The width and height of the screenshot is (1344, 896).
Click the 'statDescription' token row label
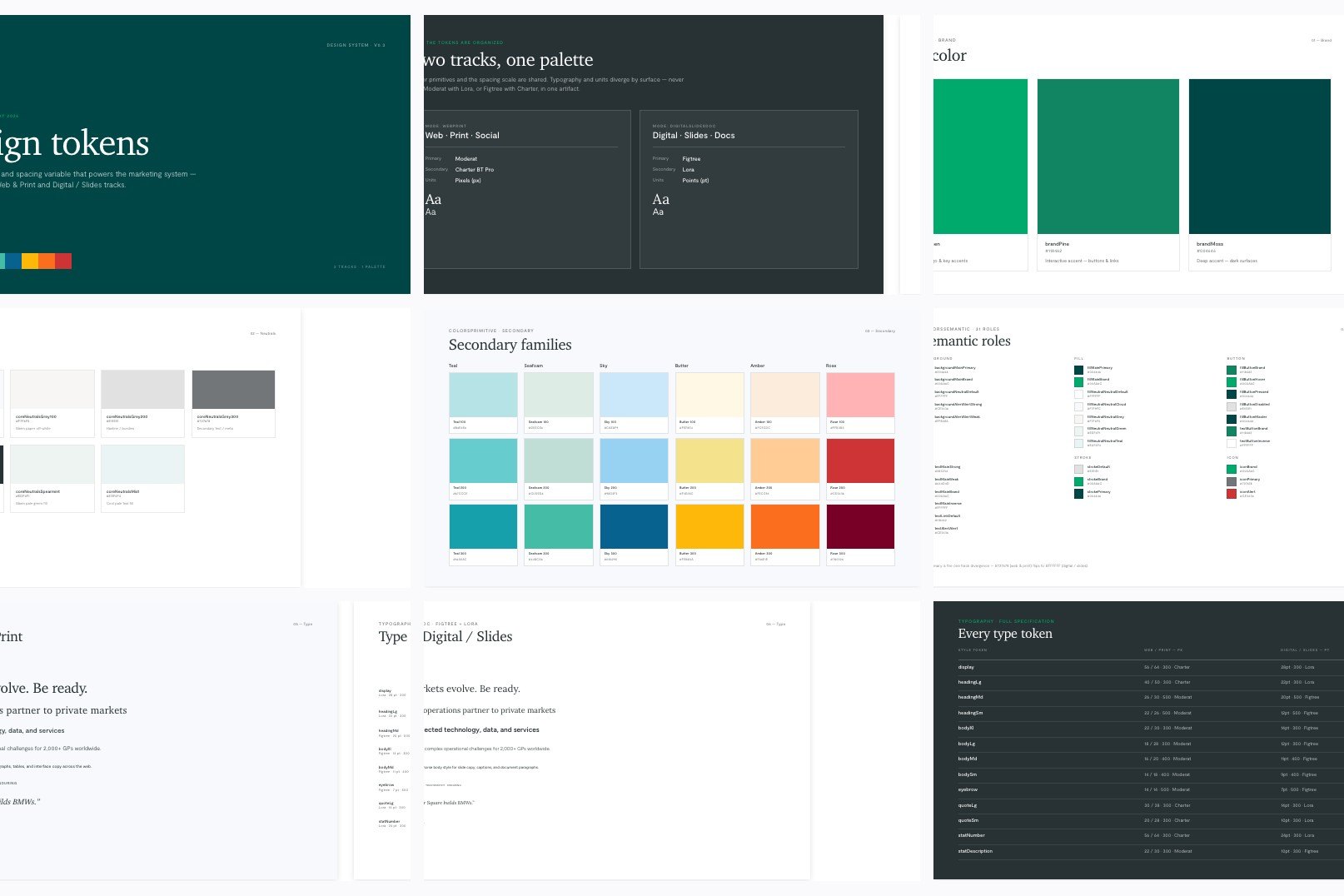[x=975, y=851]
